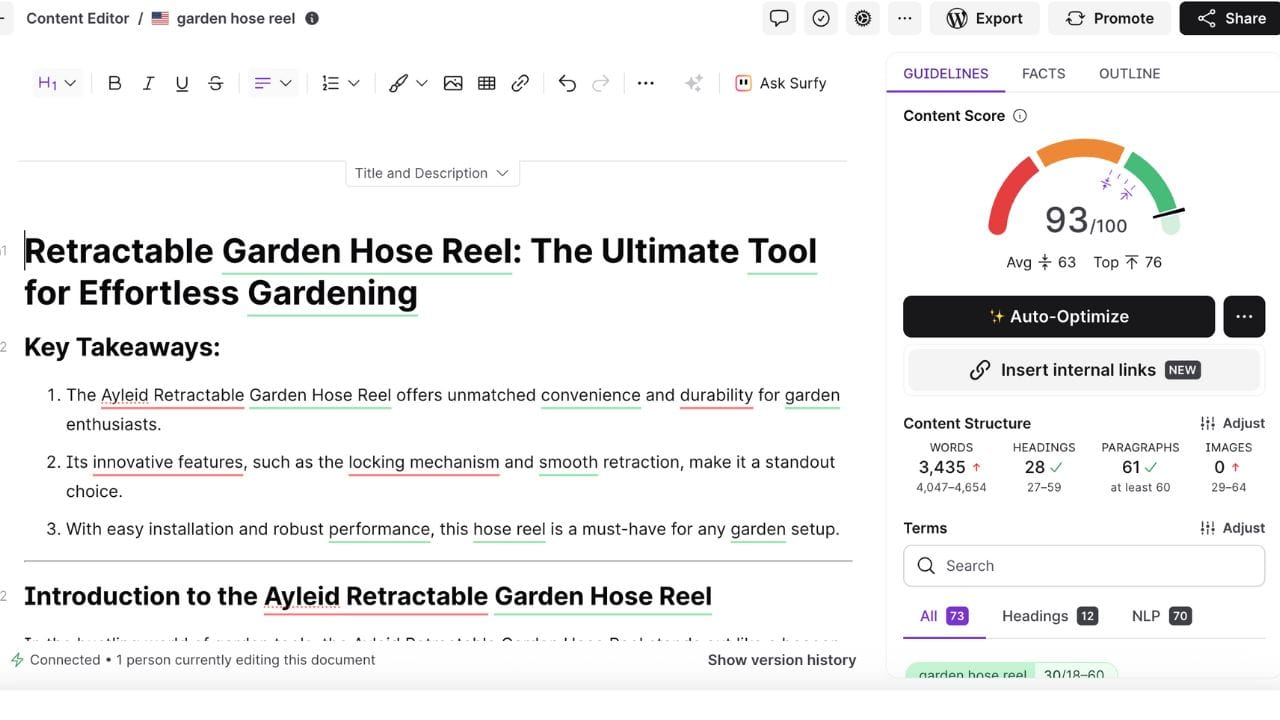The height and width of the screenshot is (720, 1280).
Task: Open the numbered list dropdown
Action: (340, 83)
